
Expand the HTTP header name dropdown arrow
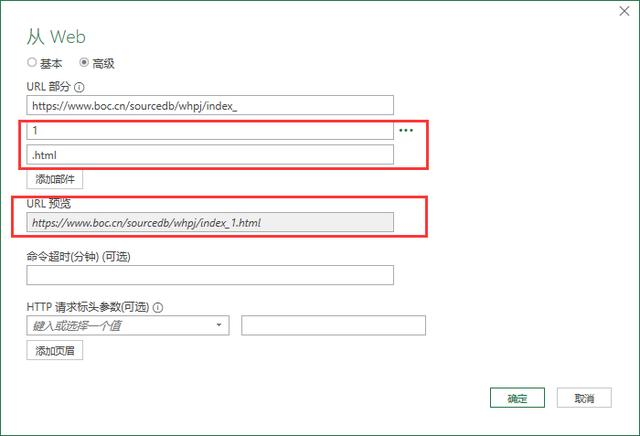(x=219, y=326)
